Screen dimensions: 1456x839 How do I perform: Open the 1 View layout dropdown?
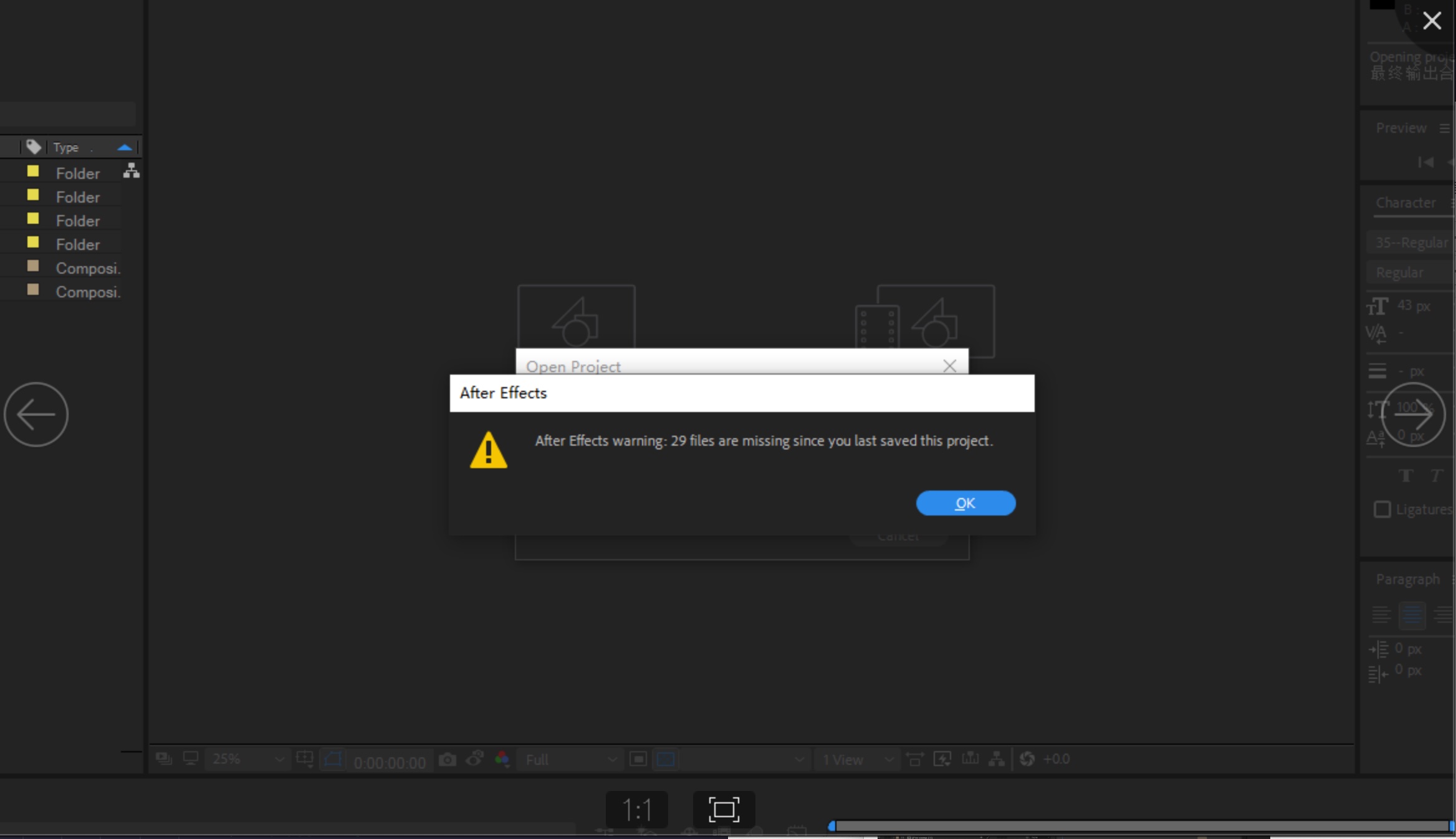[x=857, y=759]
